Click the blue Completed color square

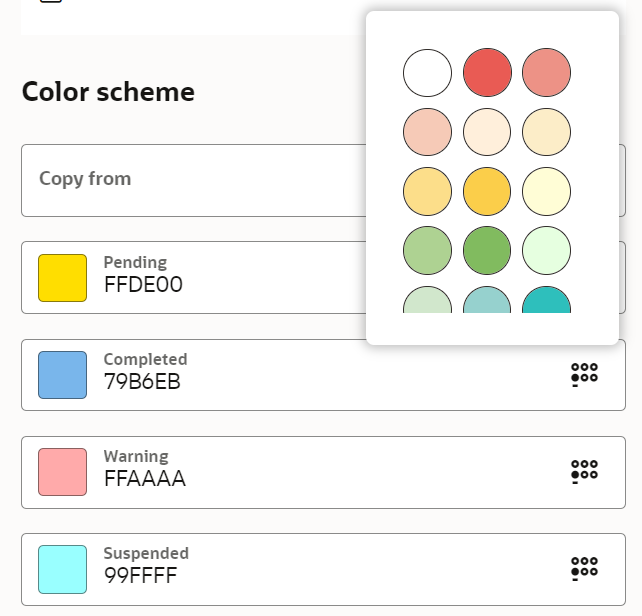[x=63, y=375]
